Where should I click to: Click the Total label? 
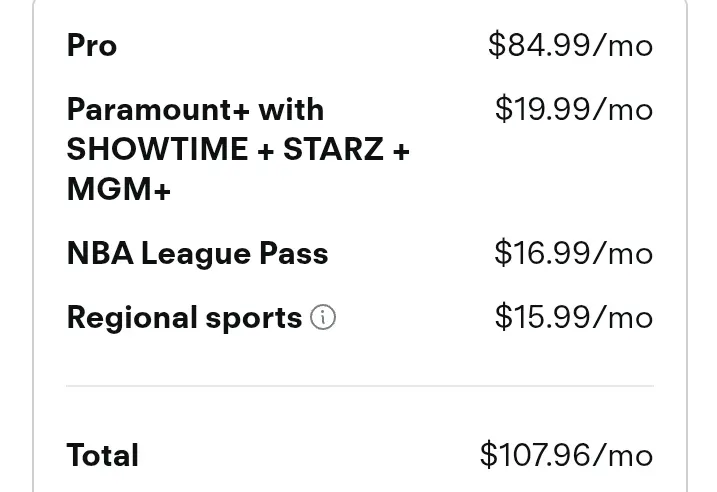[102, 455]
